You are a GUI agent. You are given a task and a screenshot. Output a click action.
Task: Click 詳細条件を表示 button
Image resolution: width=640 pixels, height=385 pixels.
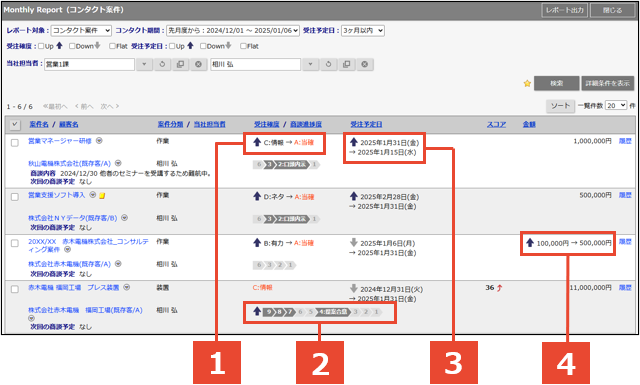[607, 83]
